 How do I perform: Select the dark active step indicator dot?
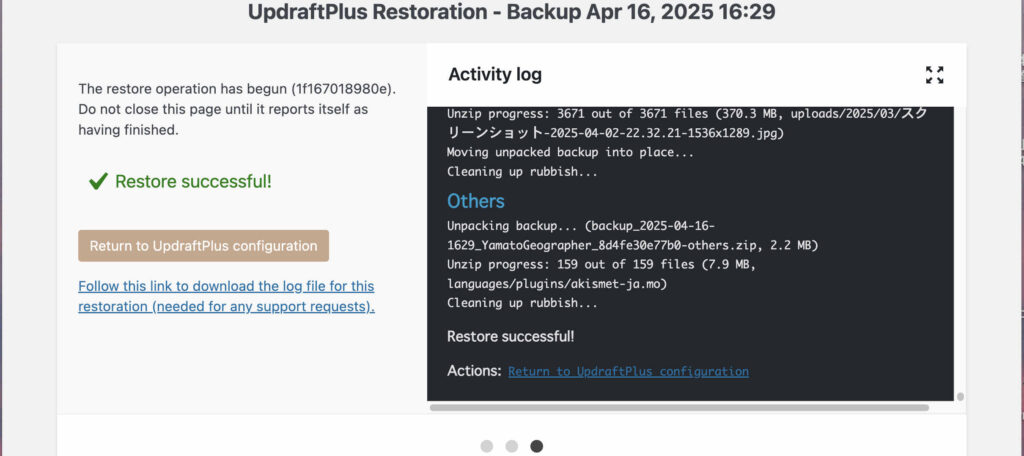point(536,446)
